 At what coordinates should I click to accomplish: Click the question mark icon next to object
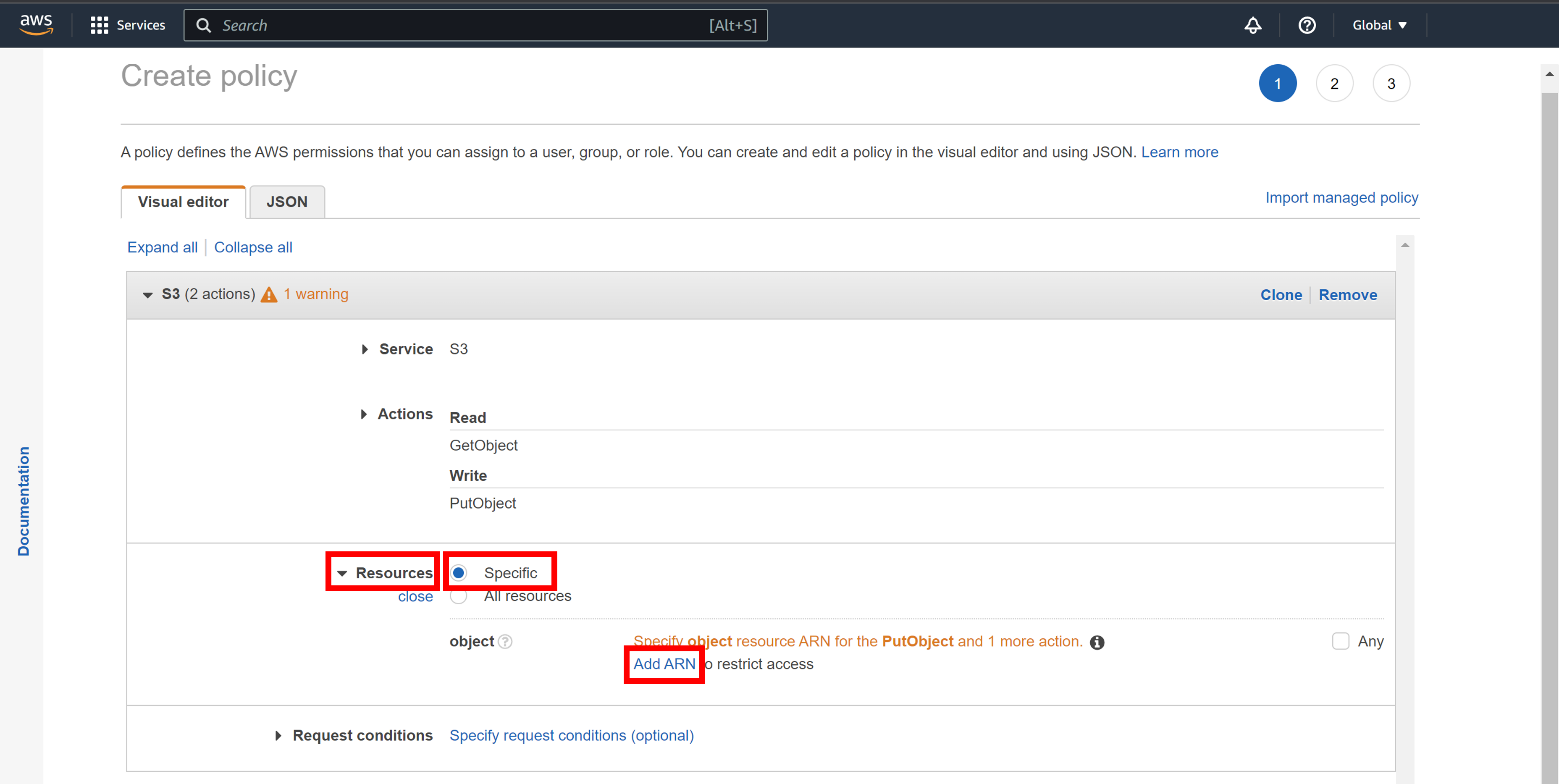coord(505,642)
